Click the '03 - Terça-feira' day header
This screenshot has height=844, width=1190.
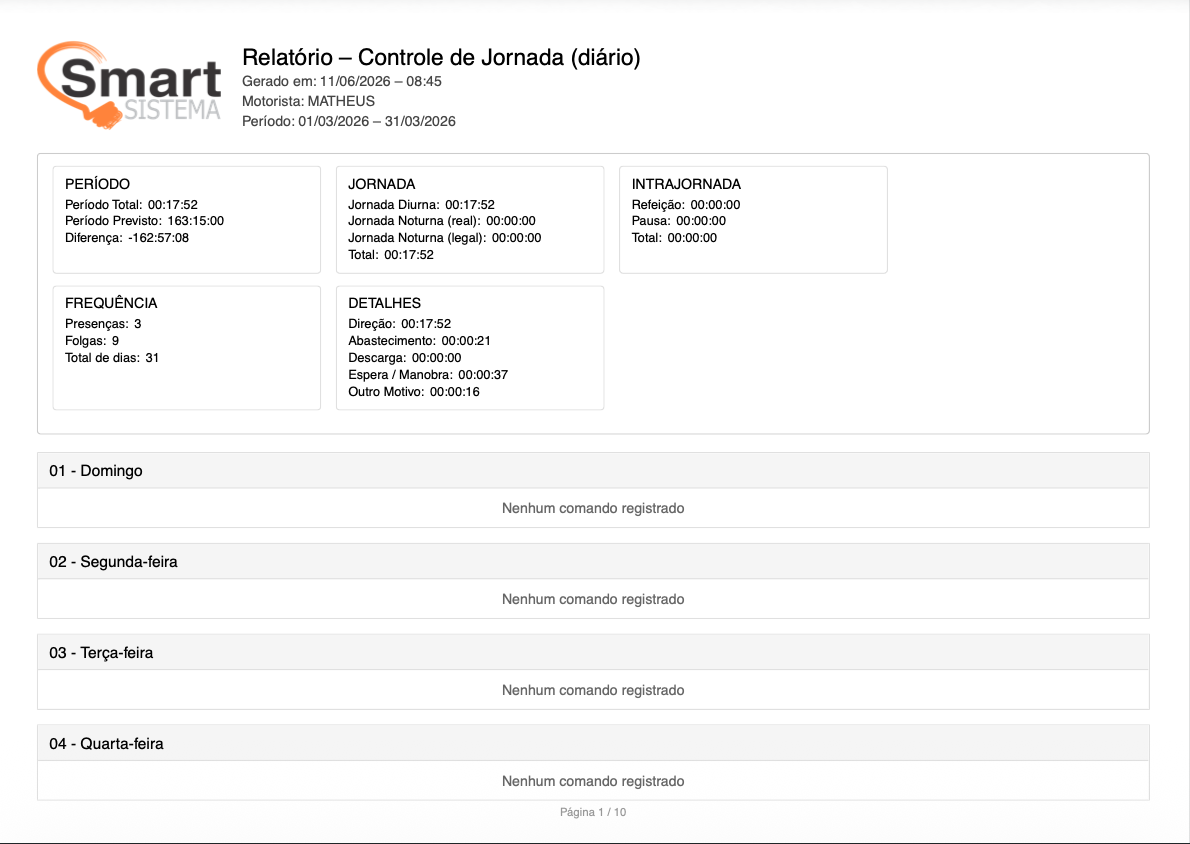pyautogui.click(x=593, y=653)
